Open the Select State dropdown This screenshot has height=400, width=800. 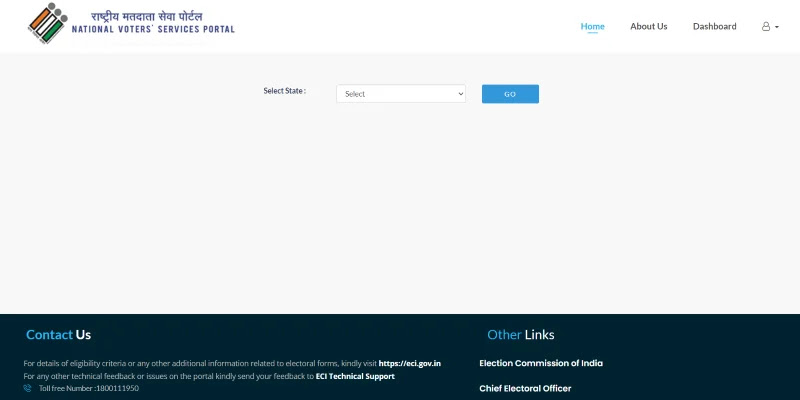pos(401,94)
